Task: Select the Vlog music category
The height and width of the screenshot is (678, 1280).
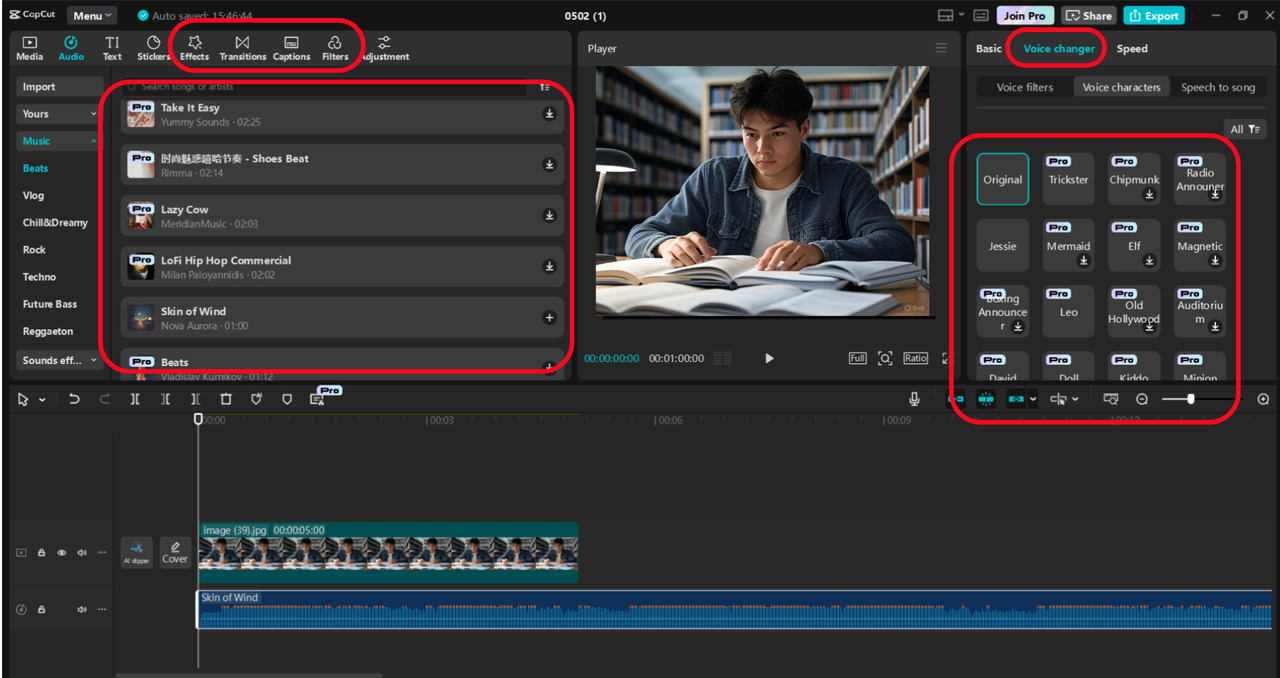Action: pos(34,195)
